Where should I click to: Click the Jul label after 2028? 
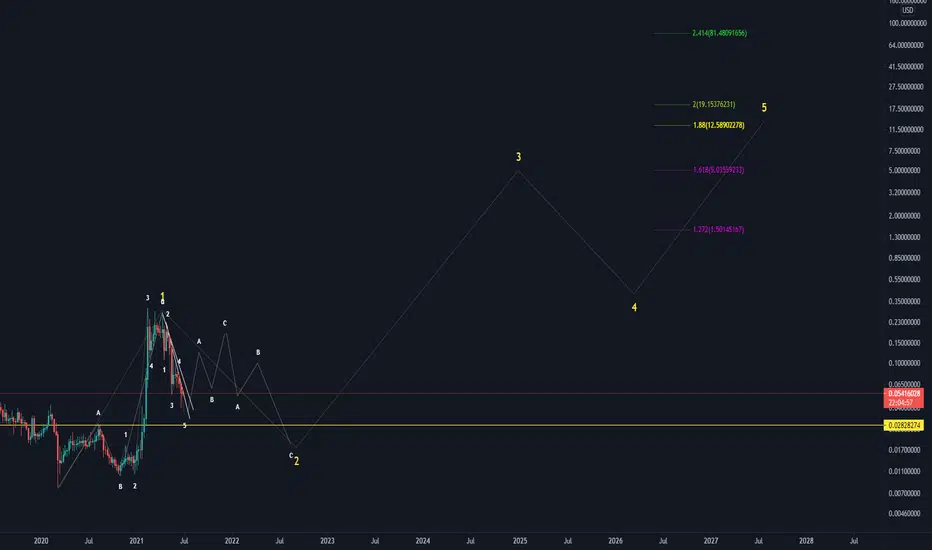pyautogui.click(x=854, y=541)
